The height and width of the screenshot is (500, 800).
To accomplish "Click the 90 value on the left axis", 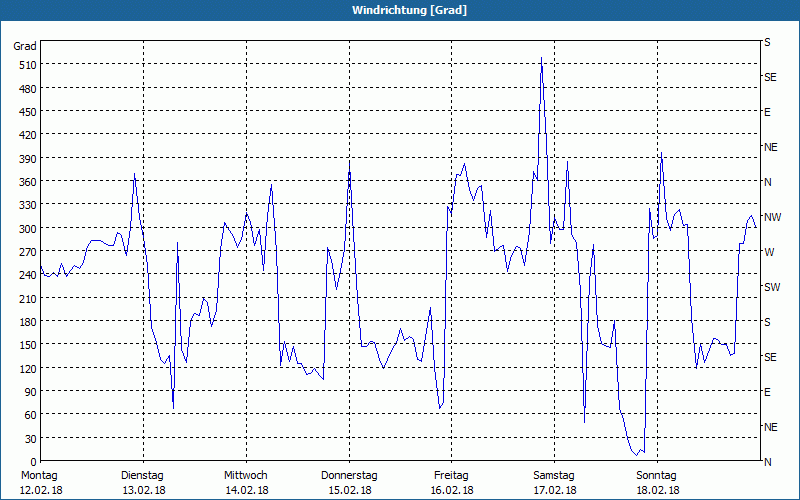I will (x=31, y=392).
